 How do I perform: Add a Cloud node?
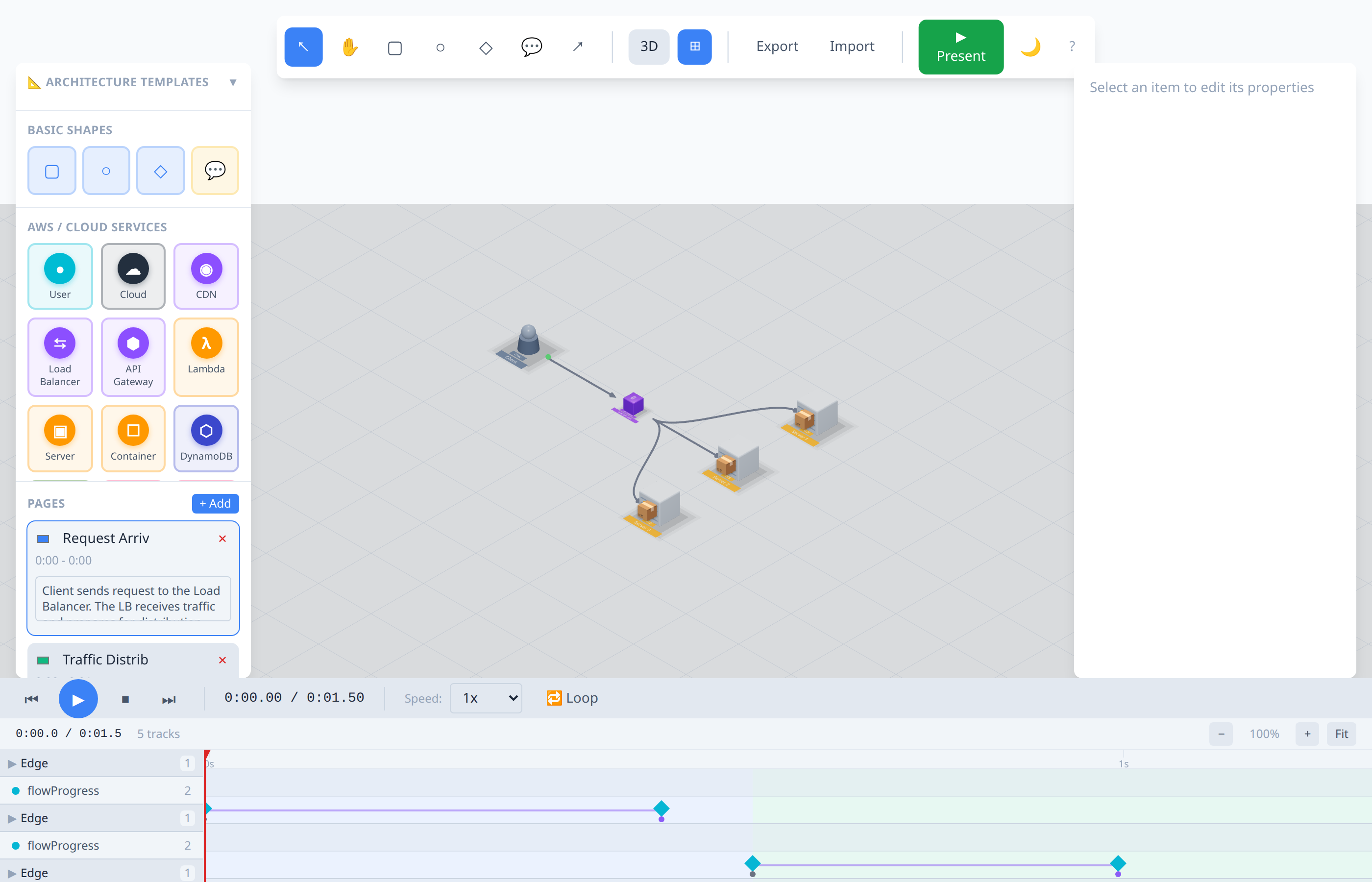click(x=133, y=276)
